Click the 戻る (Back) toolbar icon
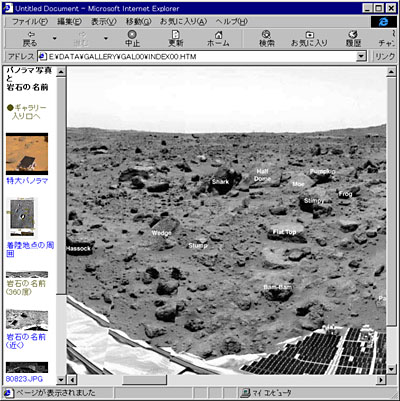400x401 pixels. tap(30, 38)
